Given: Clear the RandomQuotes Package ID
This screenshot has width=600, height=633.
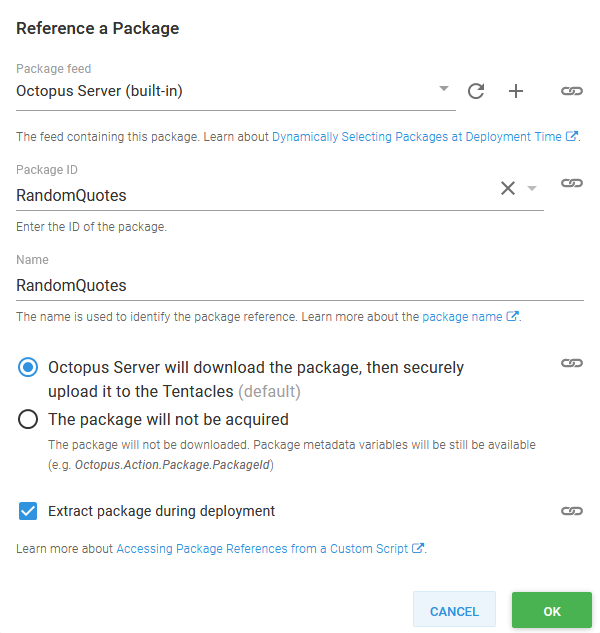Looking at the screenshot, I should point(508,188).
